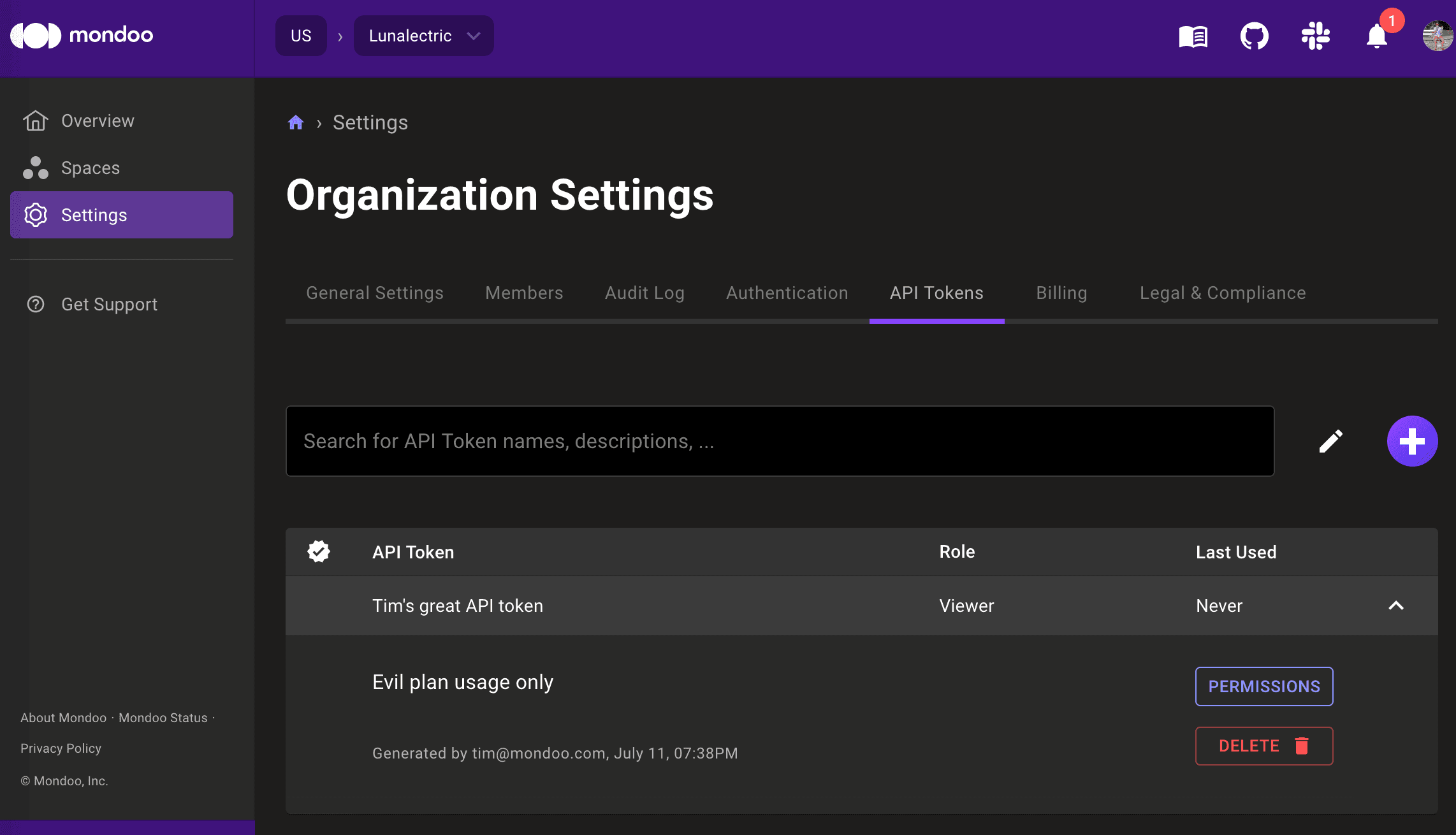Viewport: 1456px width, 835px height.
Task: Add a new API token with plus button
Action: point(1412,441)
